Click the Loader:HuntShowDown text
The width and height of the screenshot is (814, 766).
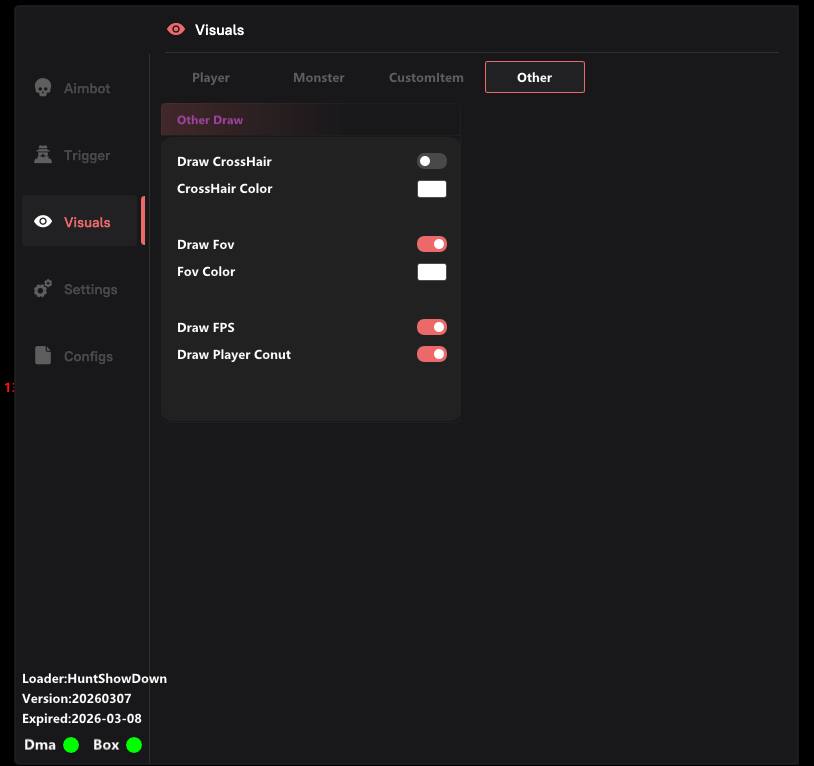[94, 678]
